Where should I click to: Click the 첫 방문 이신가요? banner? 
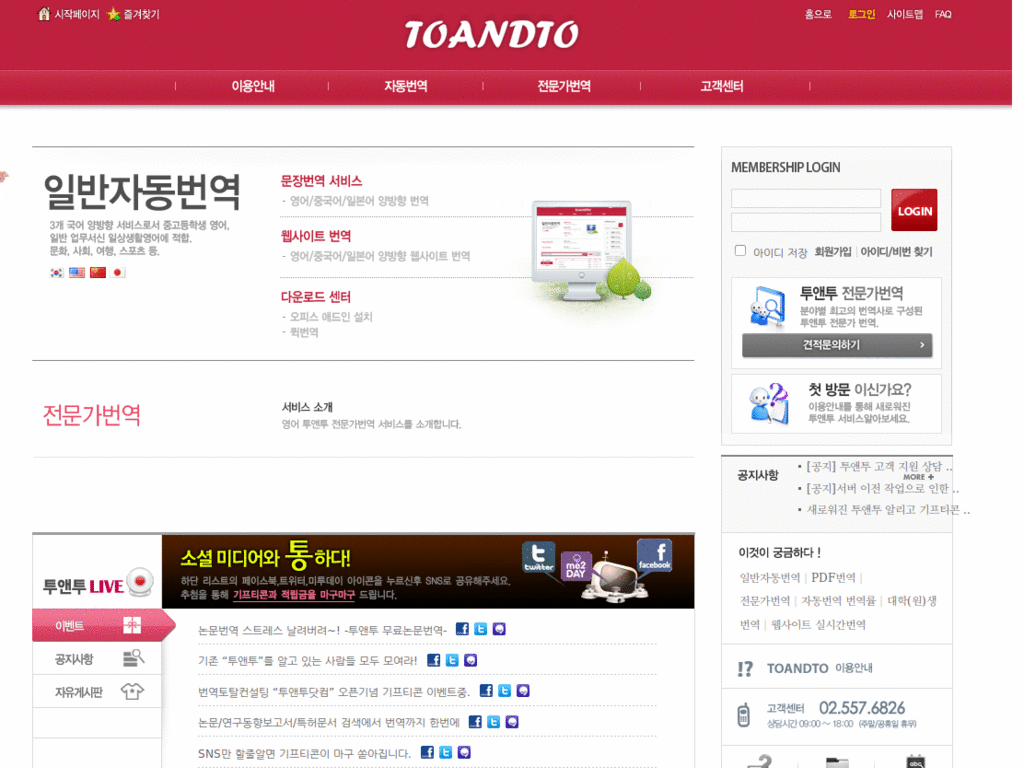click(837, 404)
